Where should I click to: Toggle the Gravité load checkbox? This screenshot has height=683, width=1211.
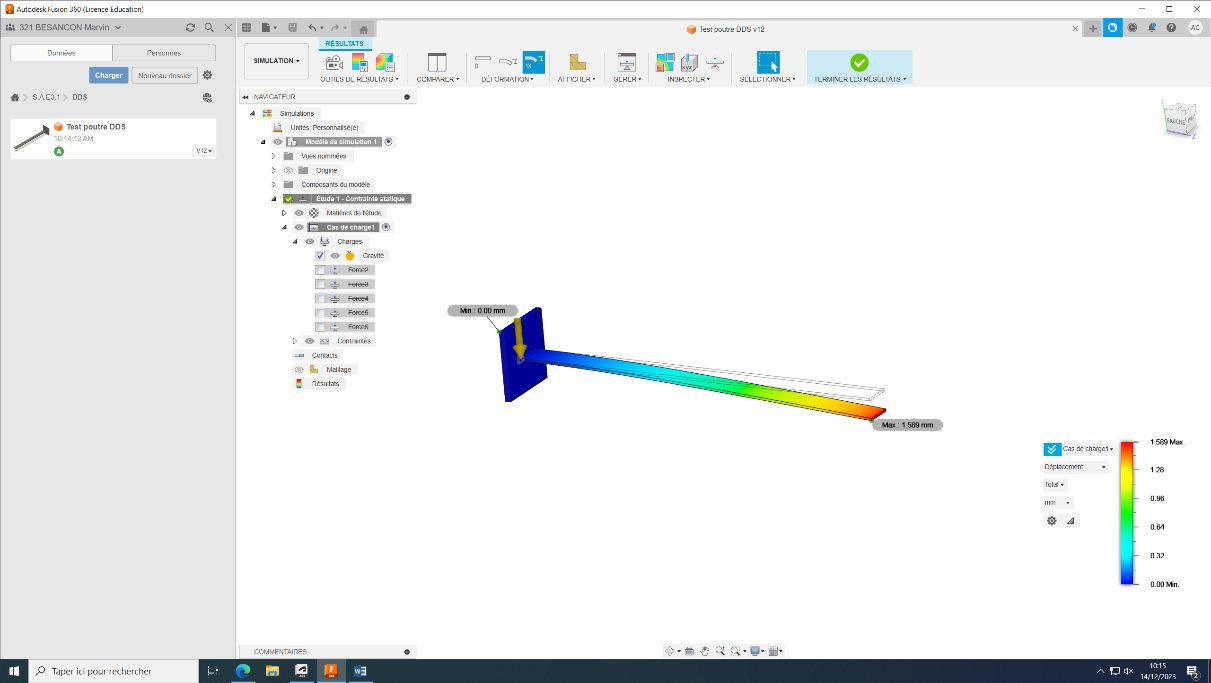pos(320,256)
